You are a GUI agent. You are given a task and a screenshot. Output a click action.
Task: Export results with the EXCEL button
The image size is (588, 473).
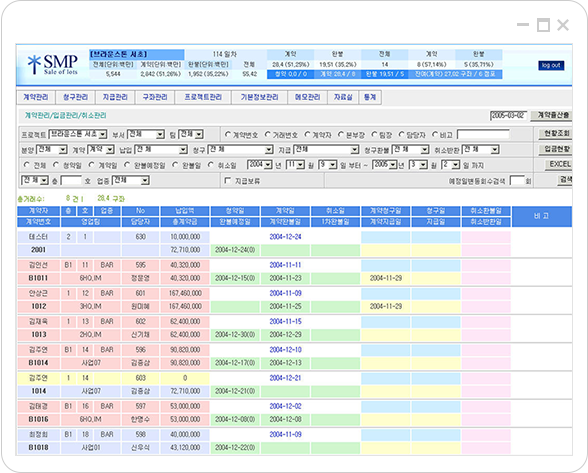click(558, 164)
